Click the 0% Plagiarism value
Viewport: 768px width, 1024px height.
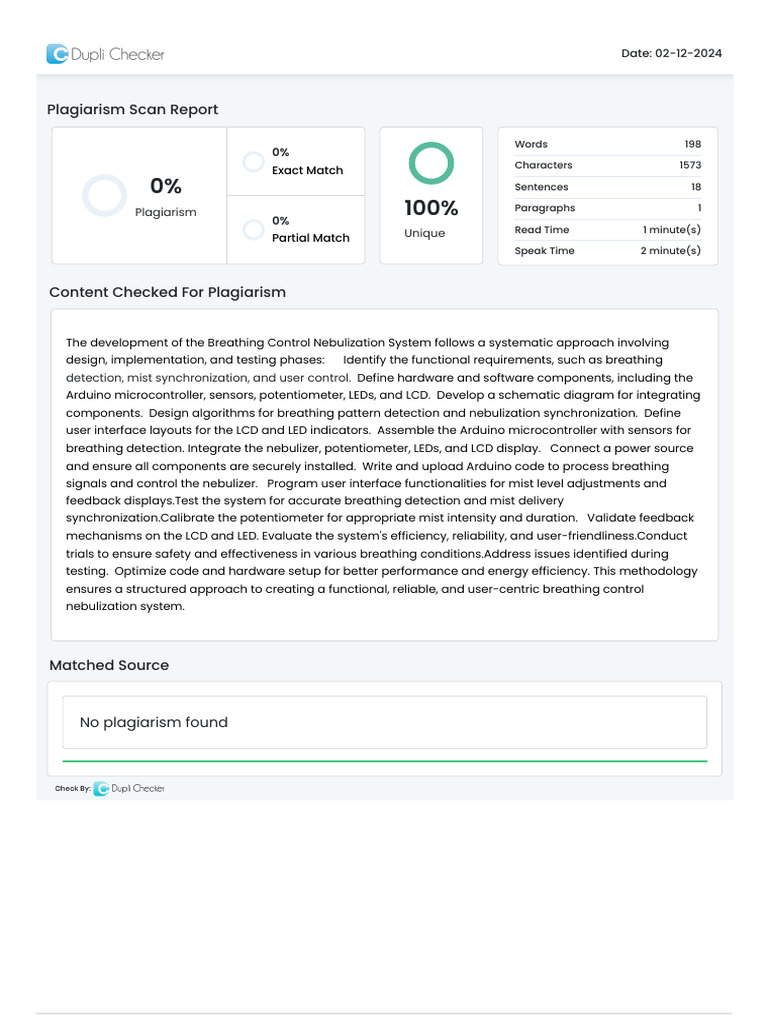166,186
